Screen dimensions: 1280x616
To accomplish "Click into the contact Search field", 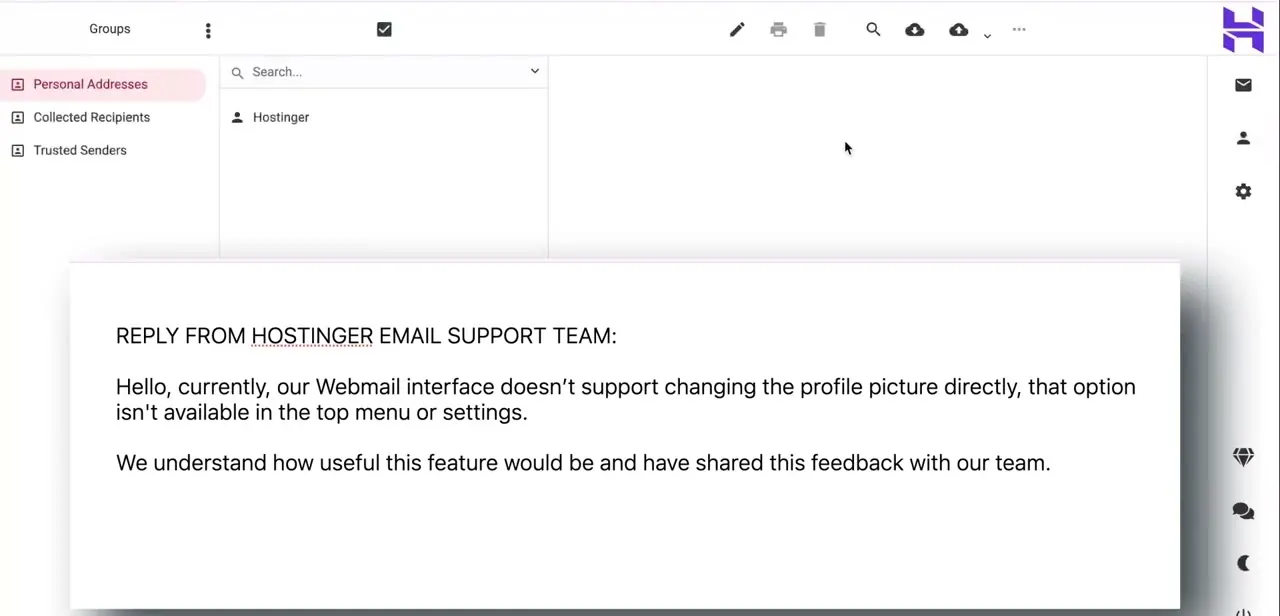I will (385, 72).
